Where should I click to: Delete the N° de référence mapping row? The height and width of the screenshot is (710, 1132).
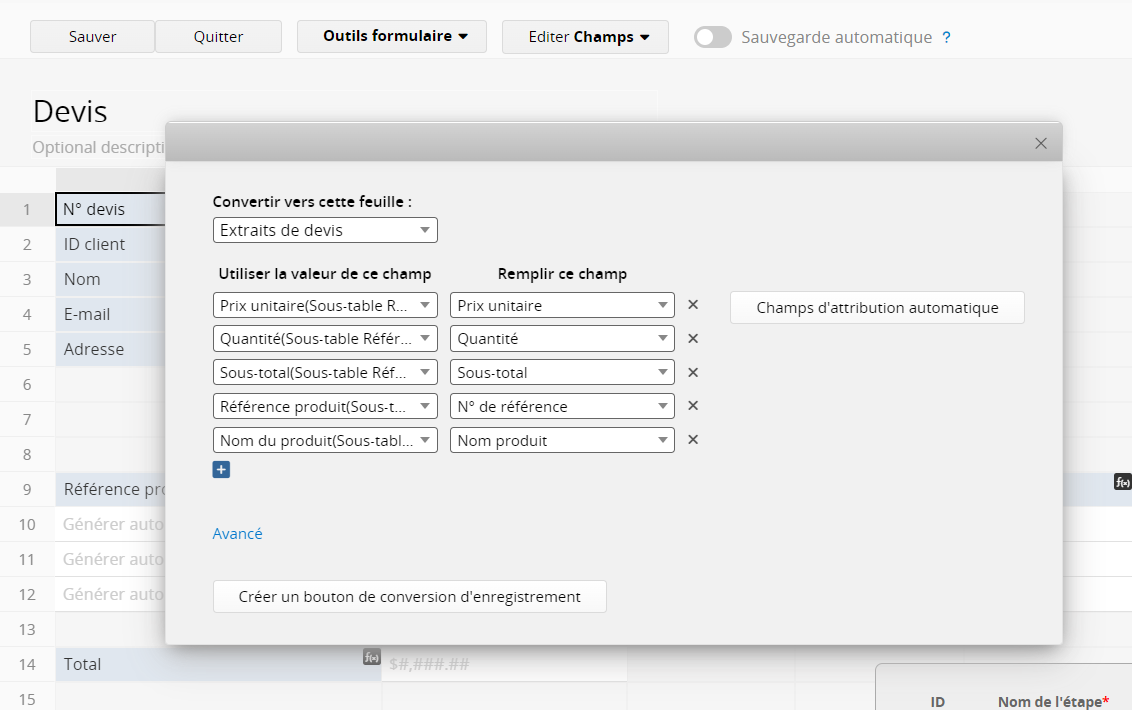click(692, 406)
